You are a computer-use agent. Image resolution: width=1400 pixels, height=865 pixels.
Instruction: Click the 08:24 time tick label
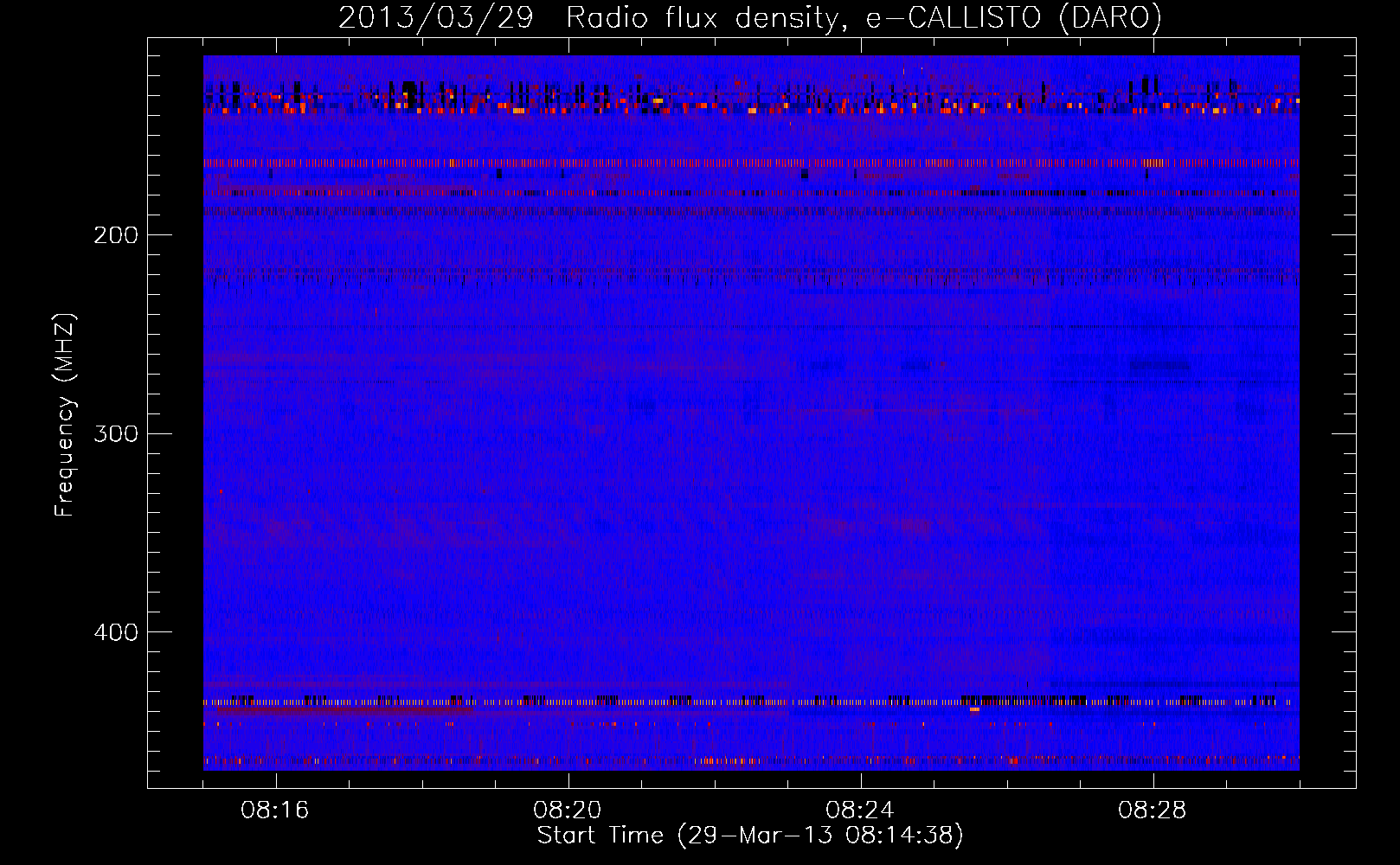[860, 811]
